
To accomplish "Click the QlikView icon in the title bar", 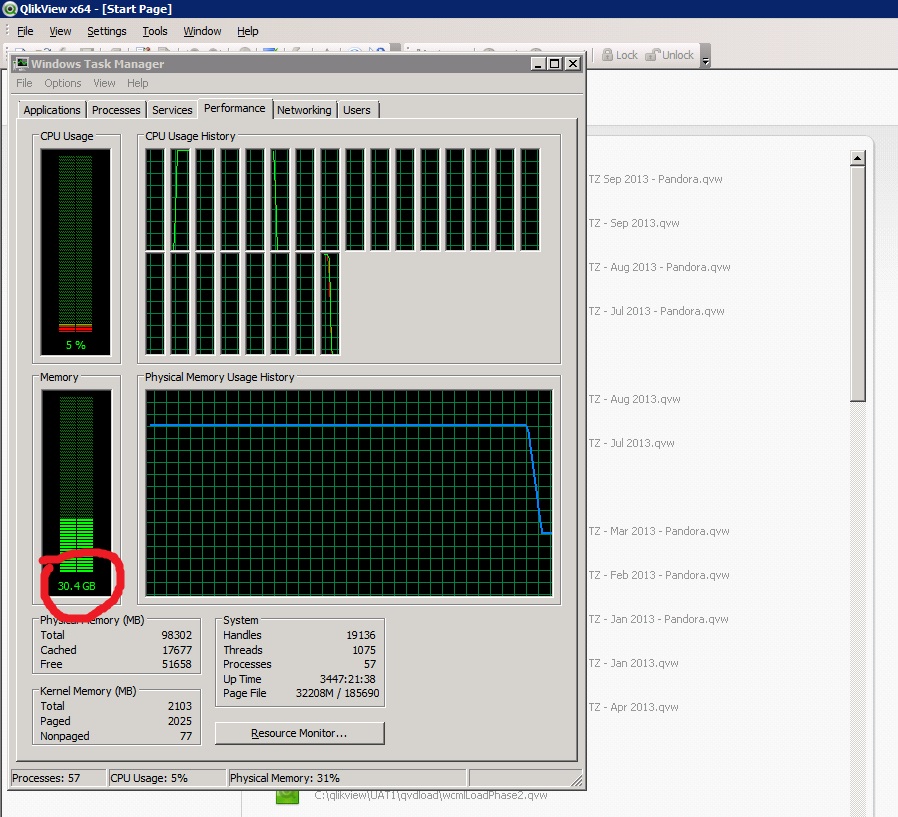I will (9, 9).
